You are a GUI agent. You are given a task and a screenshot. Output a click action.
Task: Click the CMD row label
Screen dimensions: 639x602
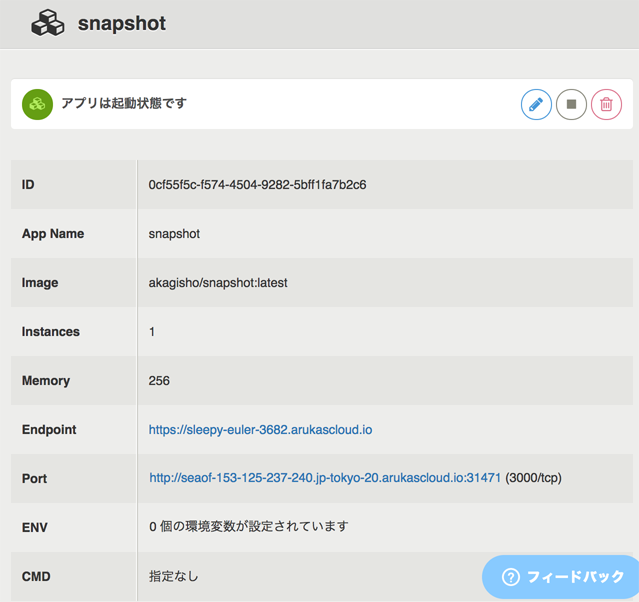(36, 576)
